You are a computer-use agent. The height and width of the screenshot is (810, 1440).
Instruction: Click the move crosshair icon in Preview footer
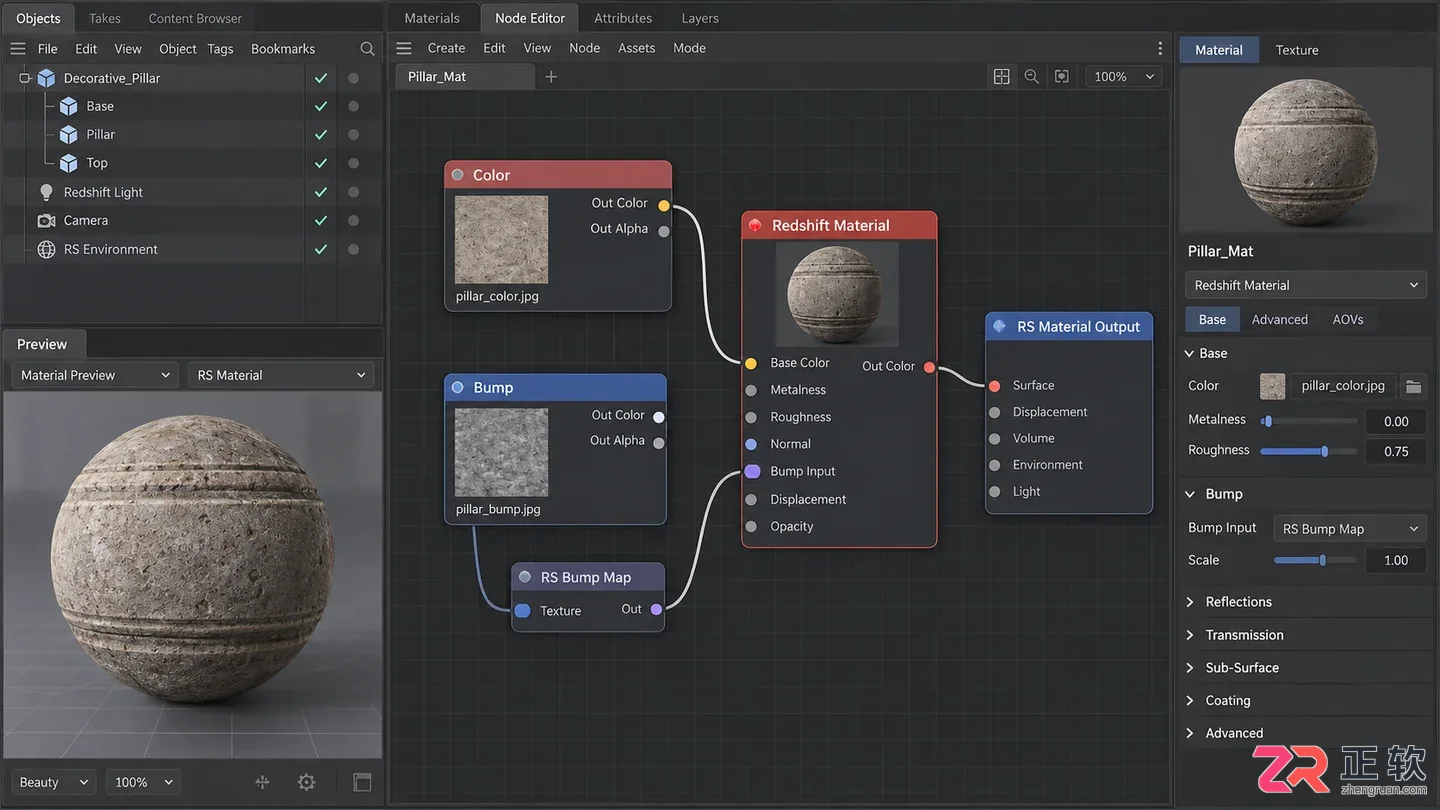tap(262, 782)
